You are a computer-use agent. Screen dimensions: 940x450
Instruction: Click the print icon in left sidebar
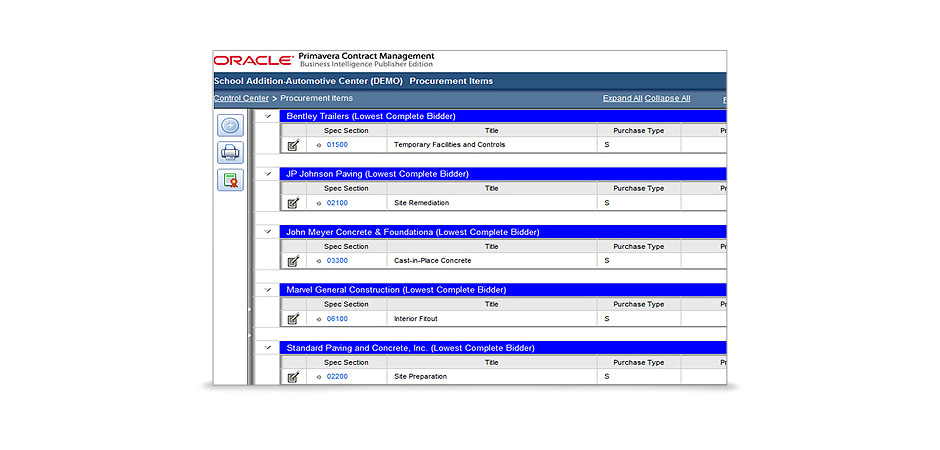tap(231, 152)
